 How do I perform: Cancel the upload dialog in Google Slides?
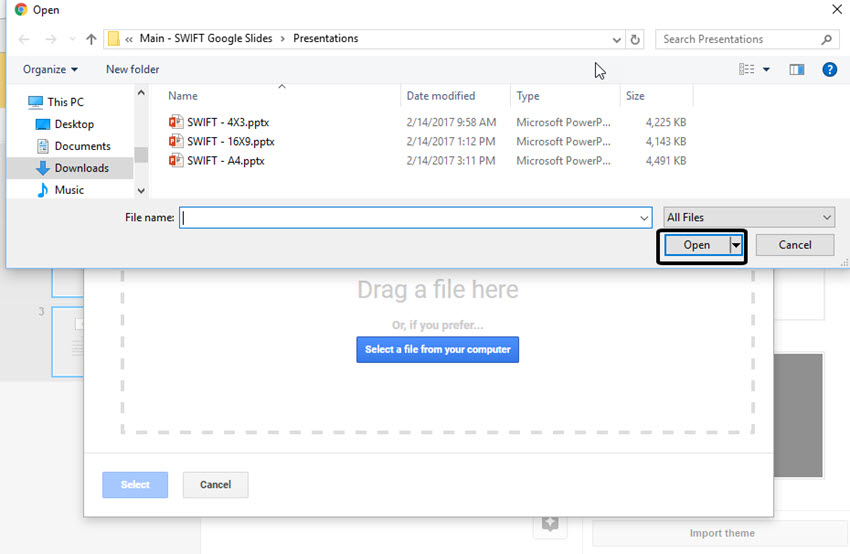tap(215, 485)
